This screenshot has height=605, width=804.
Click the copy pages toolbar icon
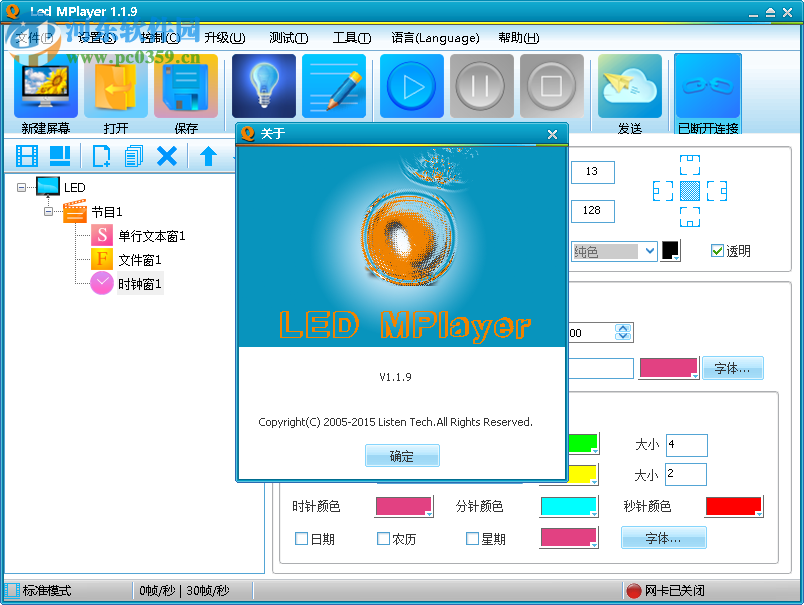click(x=135, y=156)
